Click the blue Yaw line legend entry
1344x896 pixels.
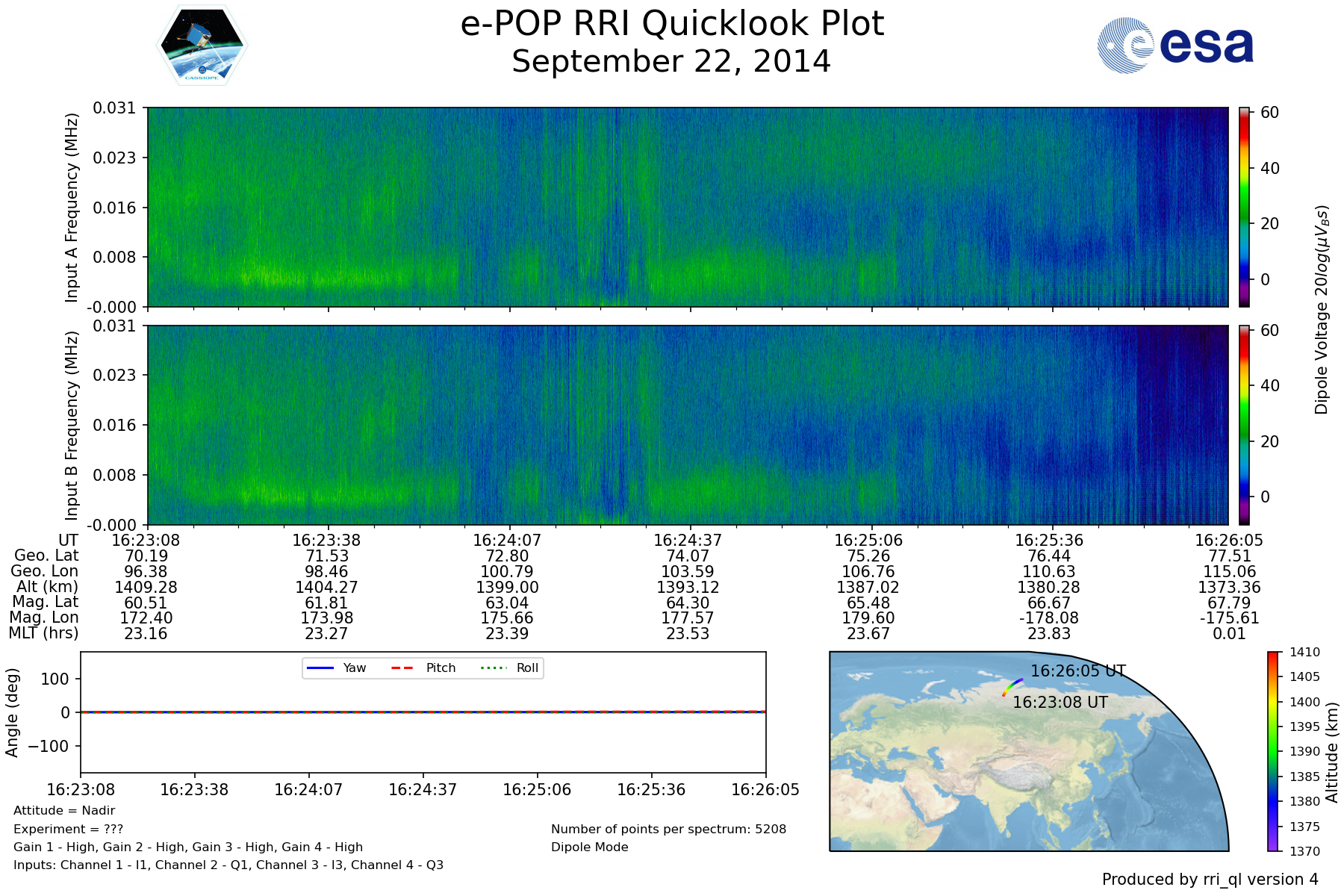pos(337,668)
